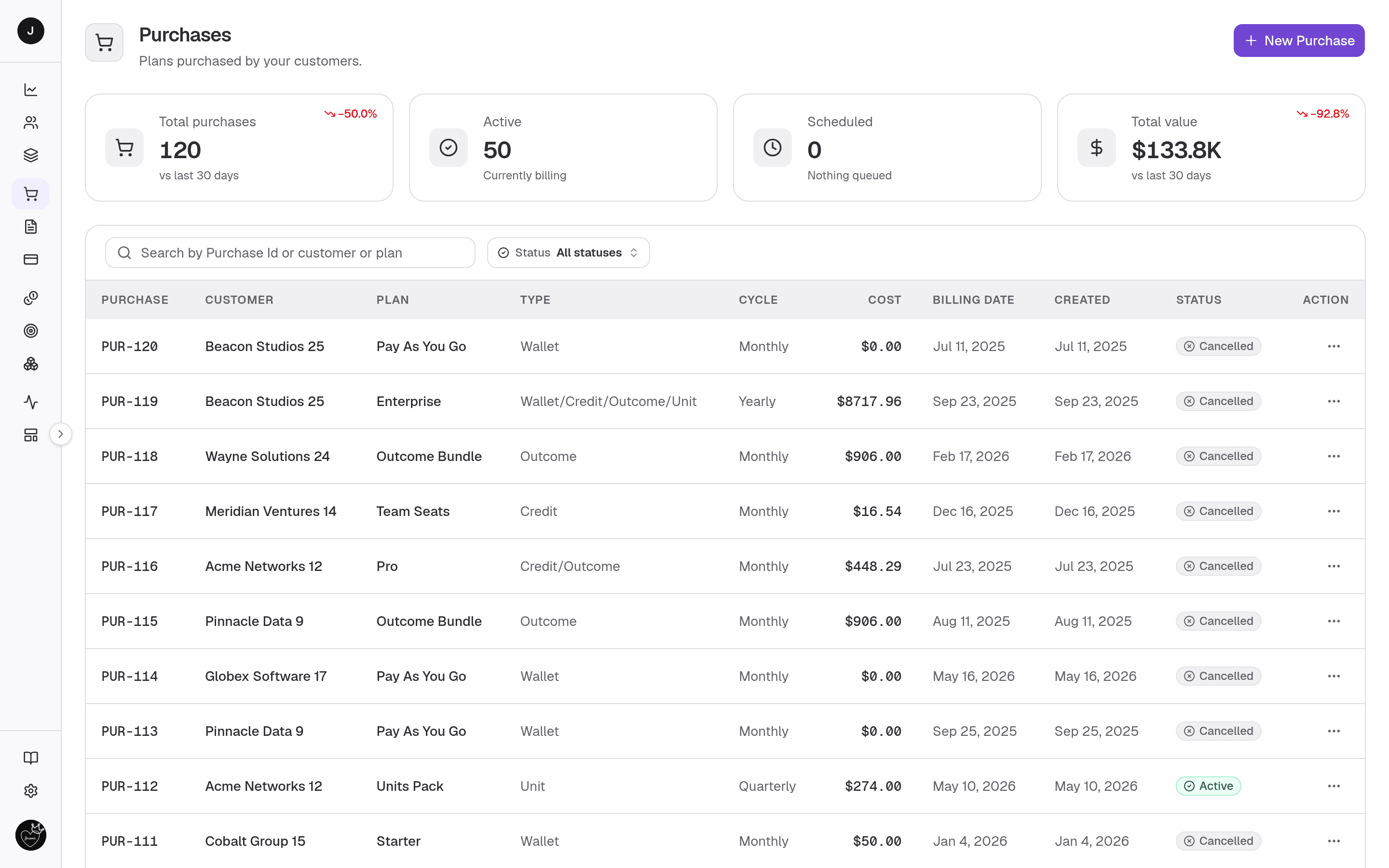
Task: Click the Starter plan cell
Action: (398, 841)
